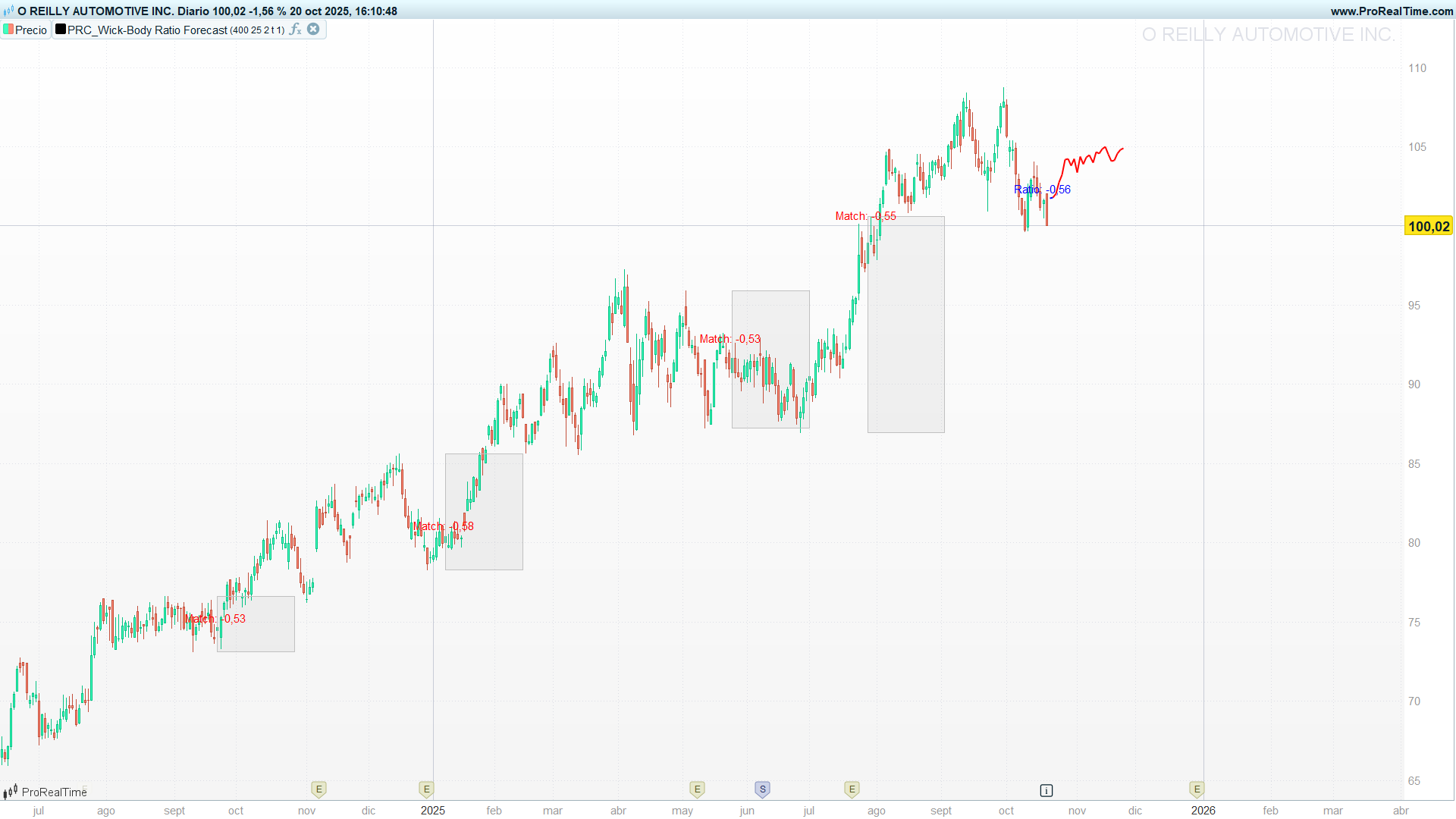
Task: Click the June split S marker
Action: coord(762,789)
